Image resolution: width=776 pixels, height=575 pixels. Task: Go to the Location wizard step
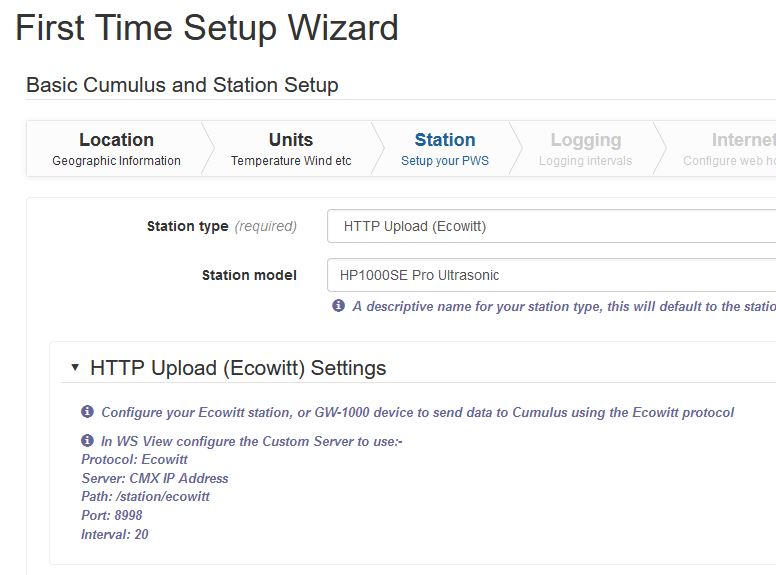coord(116,148)
